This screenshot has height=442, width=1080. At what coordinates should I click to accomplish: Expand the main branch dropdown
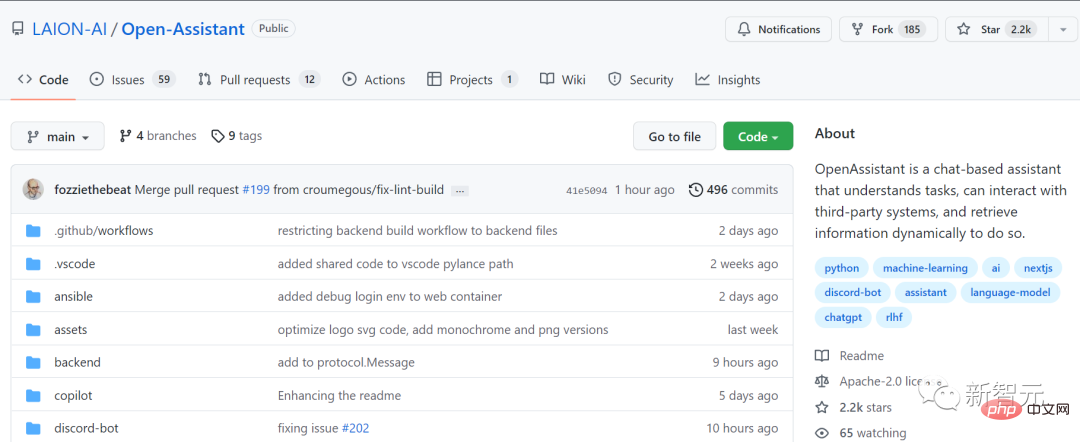click(59, 137)
